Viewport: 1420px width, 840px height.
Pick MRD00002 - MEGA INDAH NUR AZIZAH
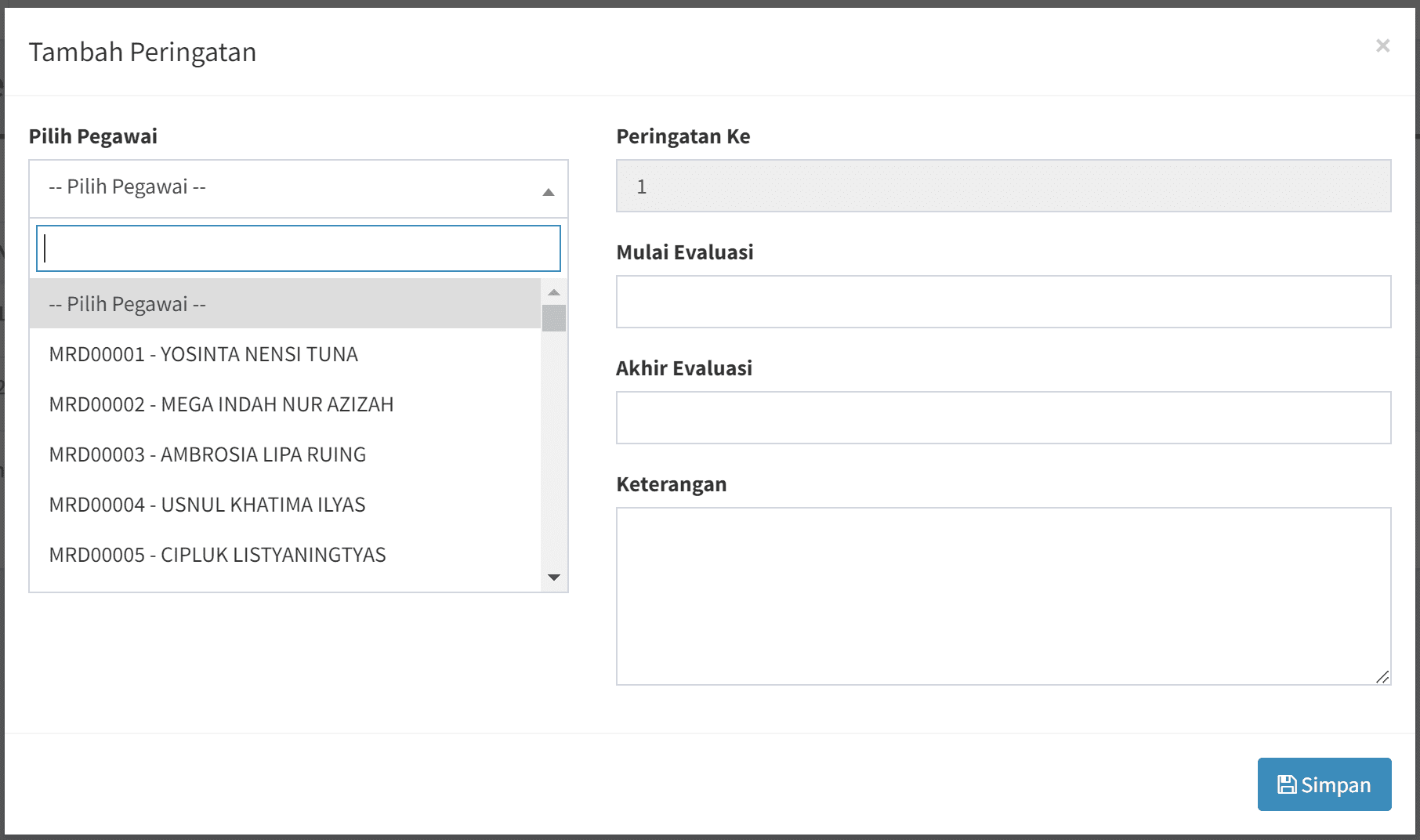pyautogui.click(x=284, y=404)
